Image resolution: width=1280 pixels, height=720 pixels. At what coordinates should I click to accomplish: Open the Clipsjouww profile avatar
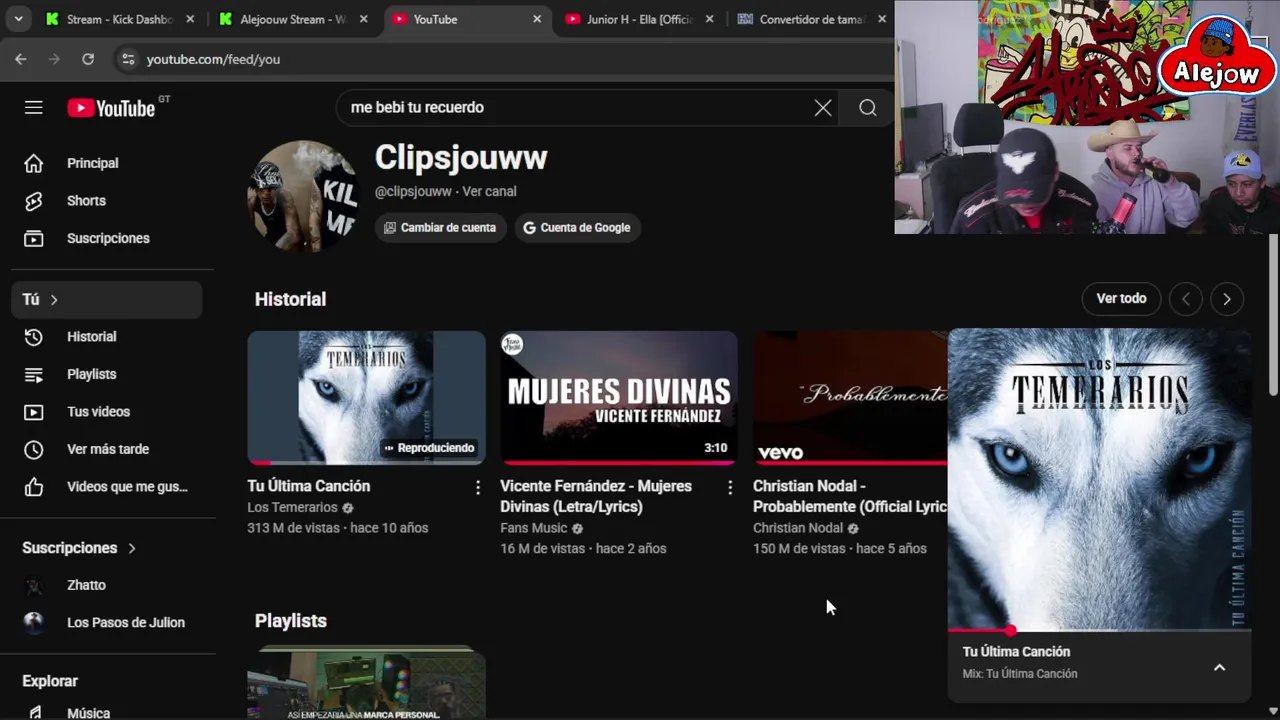[301, 196]
